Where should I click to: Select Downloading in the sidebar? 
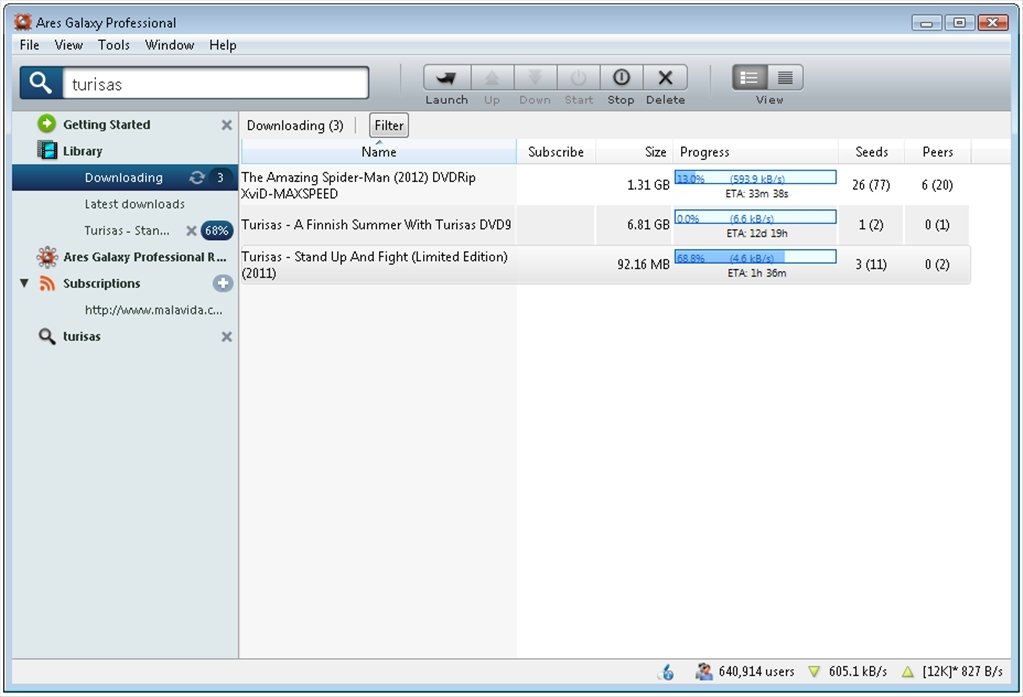tap(125, 178)
